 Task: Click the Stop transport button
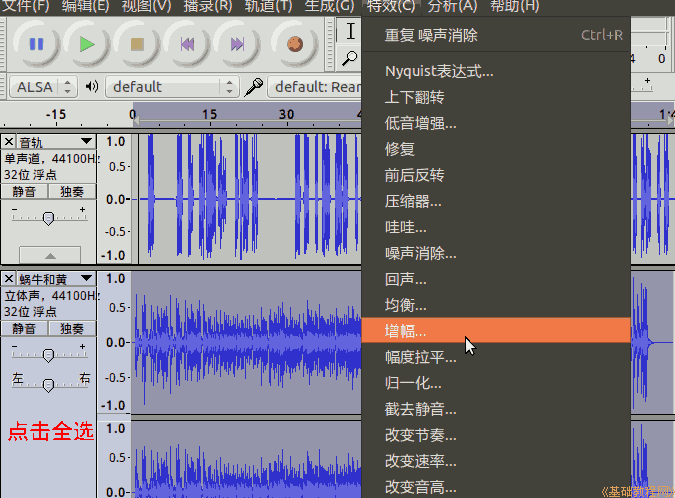point(137,44)
